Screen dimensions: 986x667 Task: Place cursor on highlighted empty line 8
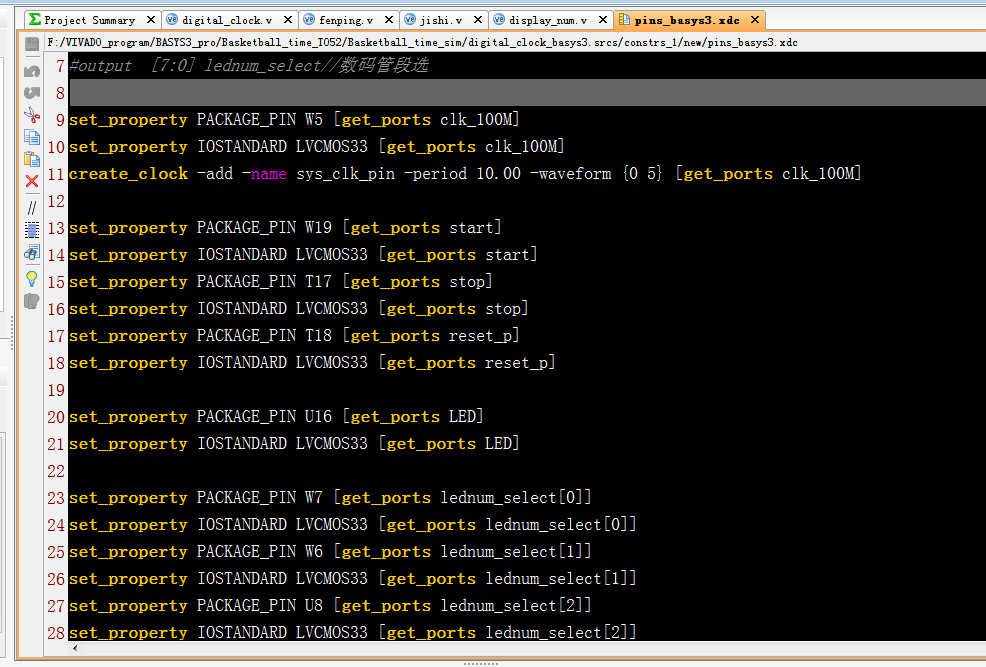[527, 92]
